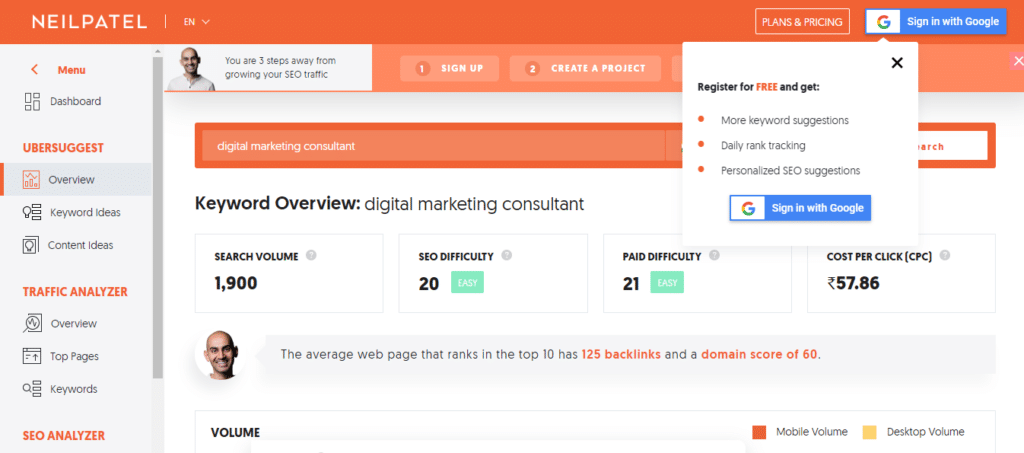Click the 1,900 search volume value
This screenshot has height=453, width=1024.
(x=236, y=283)
